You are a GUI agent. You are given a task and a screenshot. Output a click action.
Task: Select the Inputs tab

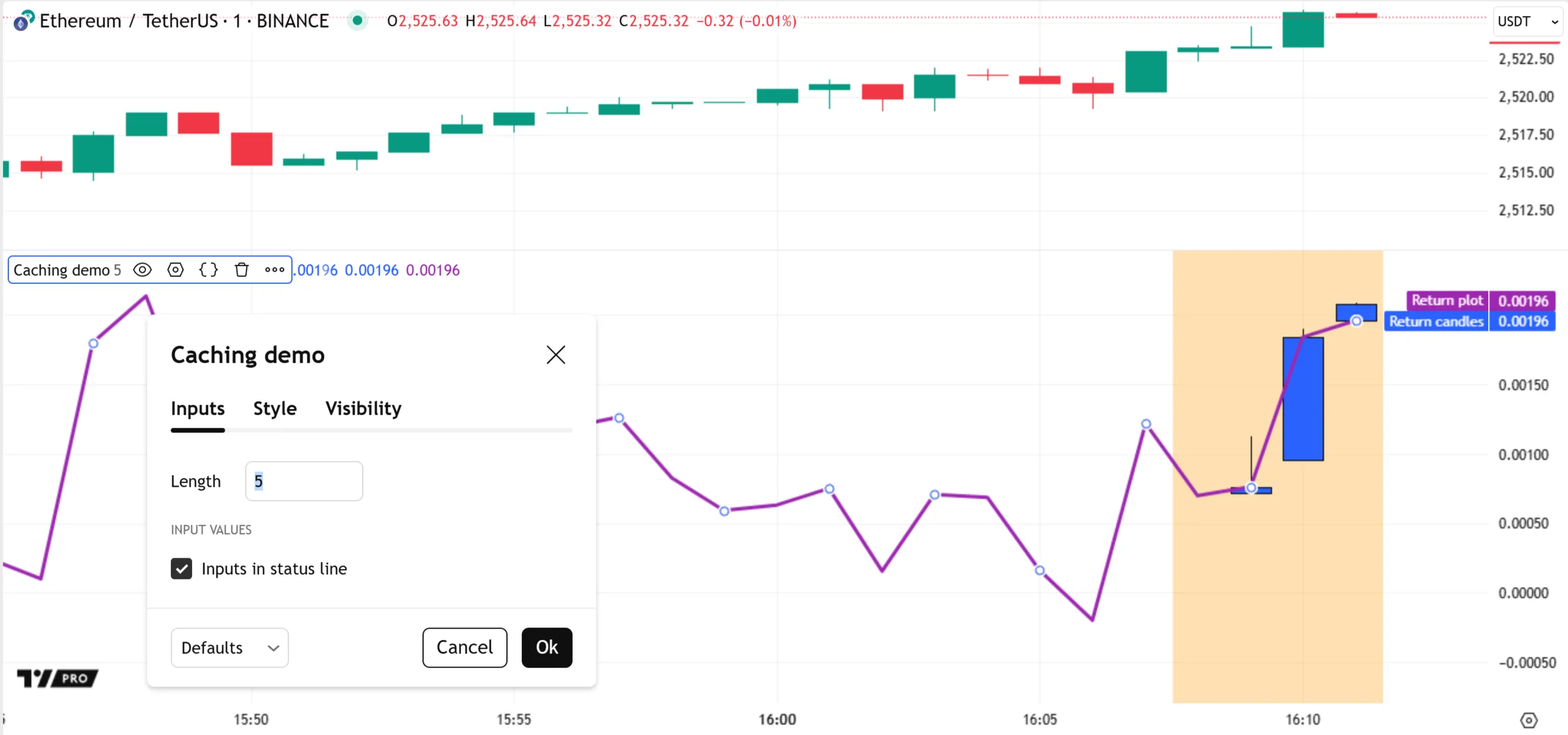pyautogui.click(x=197, y=409)
